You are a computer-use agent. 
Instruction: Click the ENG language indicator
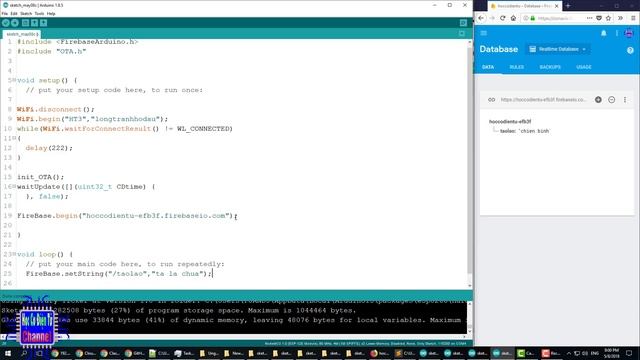[595, 353]
